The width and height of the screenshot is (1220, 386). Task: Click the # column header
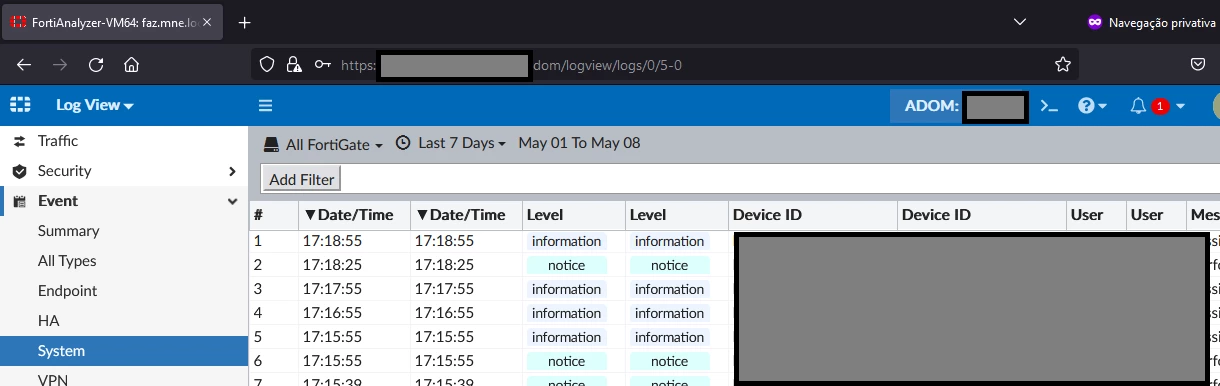click(273, 215)
